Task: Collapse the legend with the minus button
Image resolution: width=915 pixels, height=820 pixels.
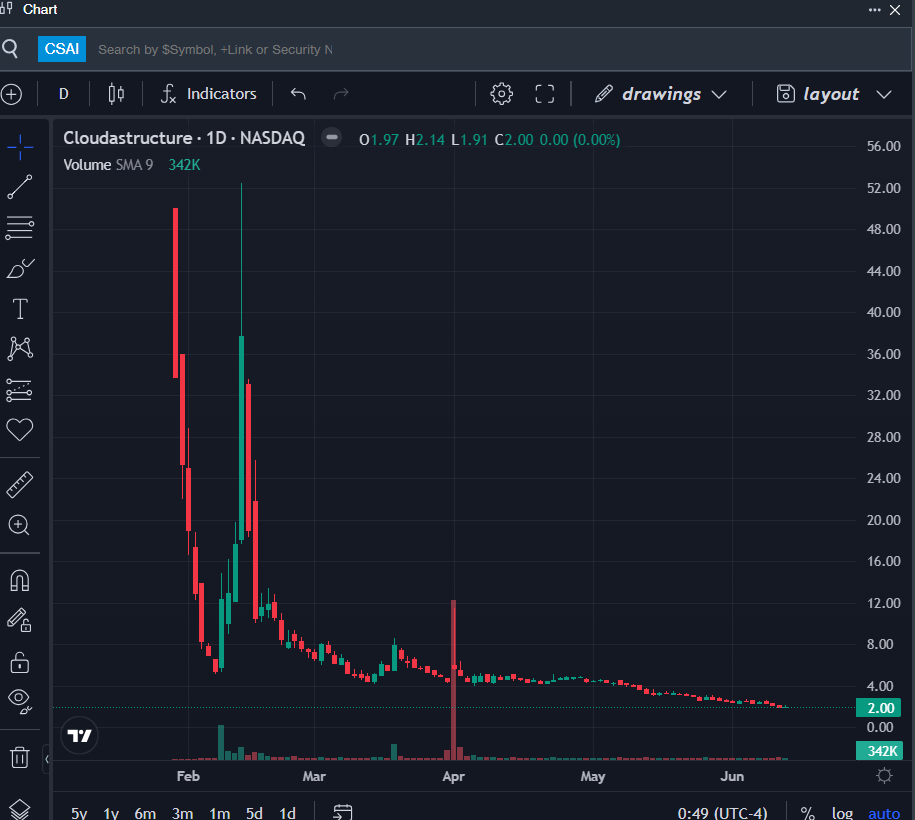Action: click(x=331, y=137)
